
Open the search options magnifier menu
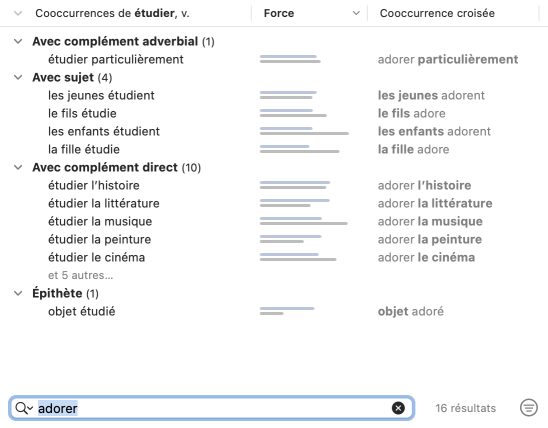pyautogui.click(x=24, y=408)
